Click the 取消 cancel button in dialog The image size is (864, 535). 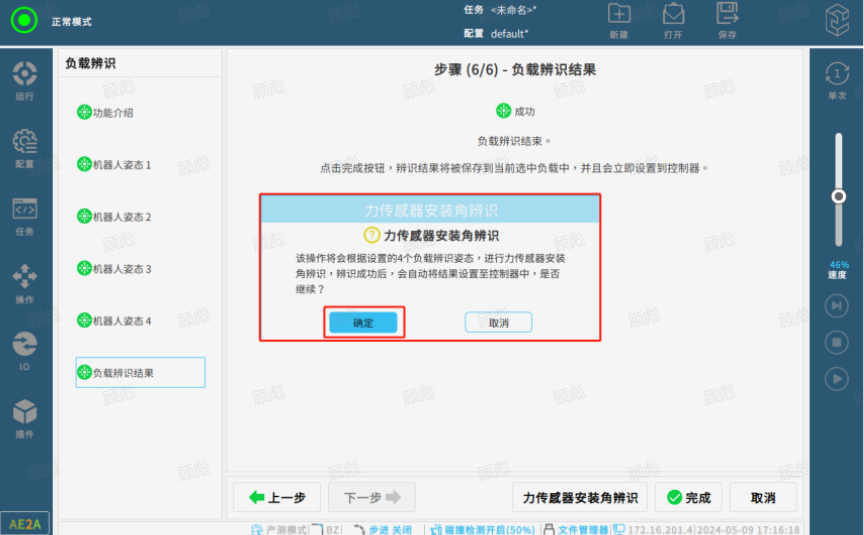(498, 323)
